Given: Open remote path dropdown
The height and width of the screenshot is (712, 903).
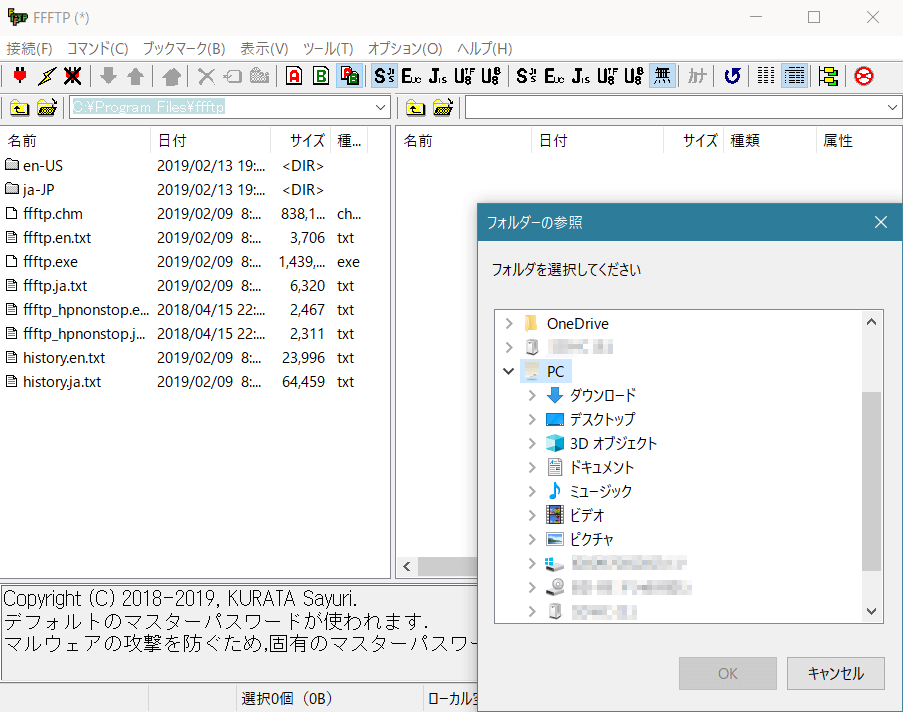Looking at the screenshot, I should point(891,107).
